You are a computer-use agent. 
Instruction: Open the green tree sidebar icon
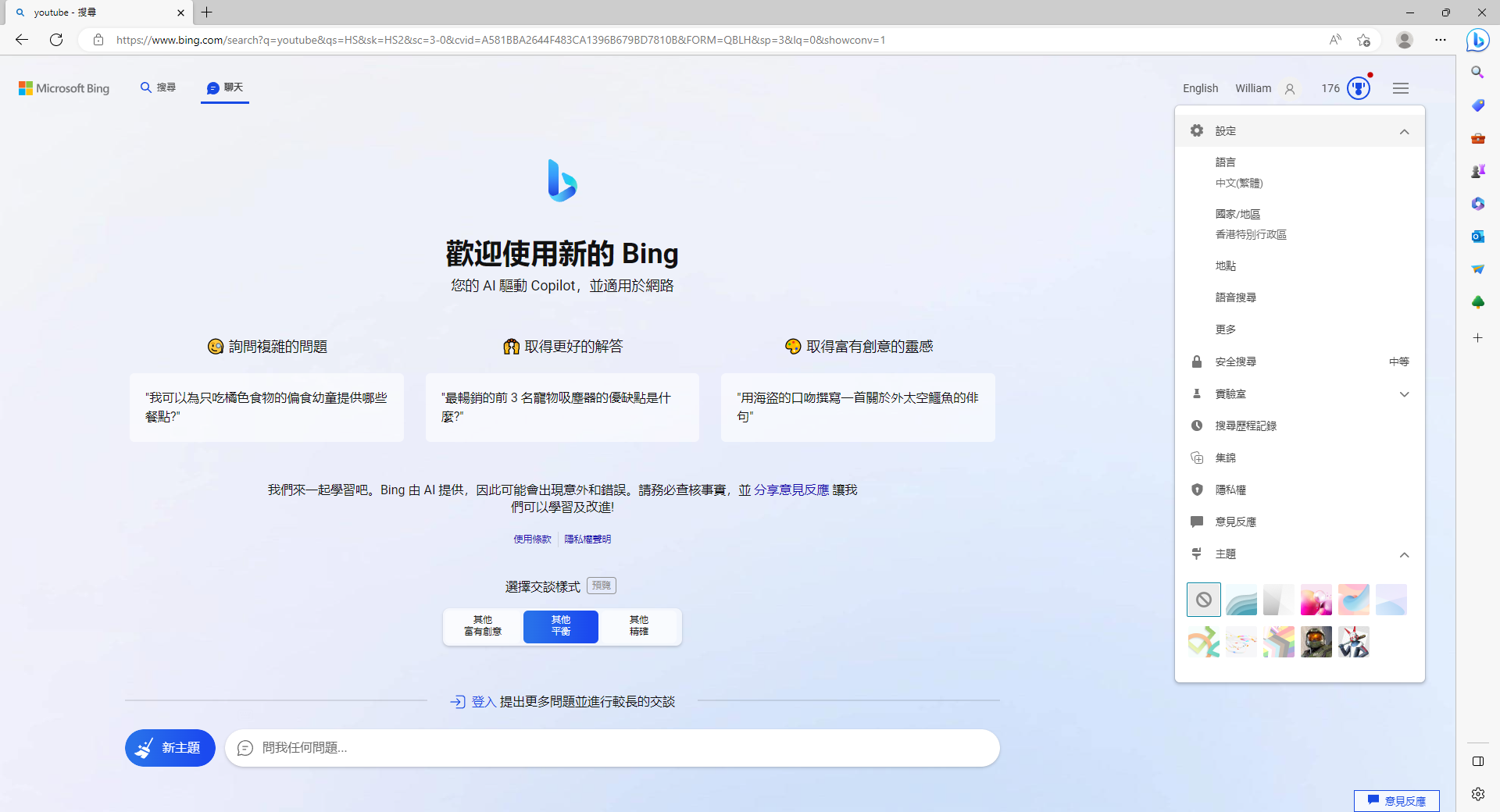pos(1477,302)
